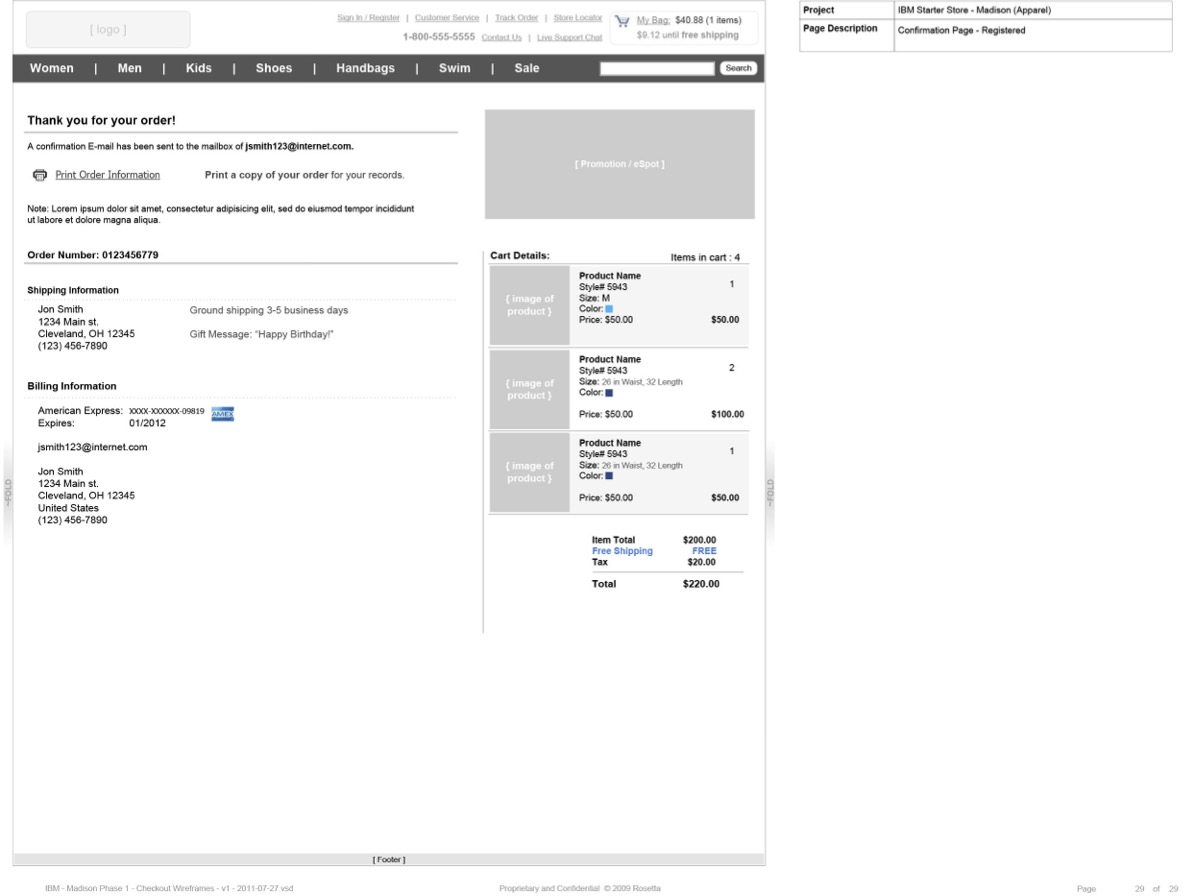Click Ground shipping 3-5 business days text

tap(269, 310)
